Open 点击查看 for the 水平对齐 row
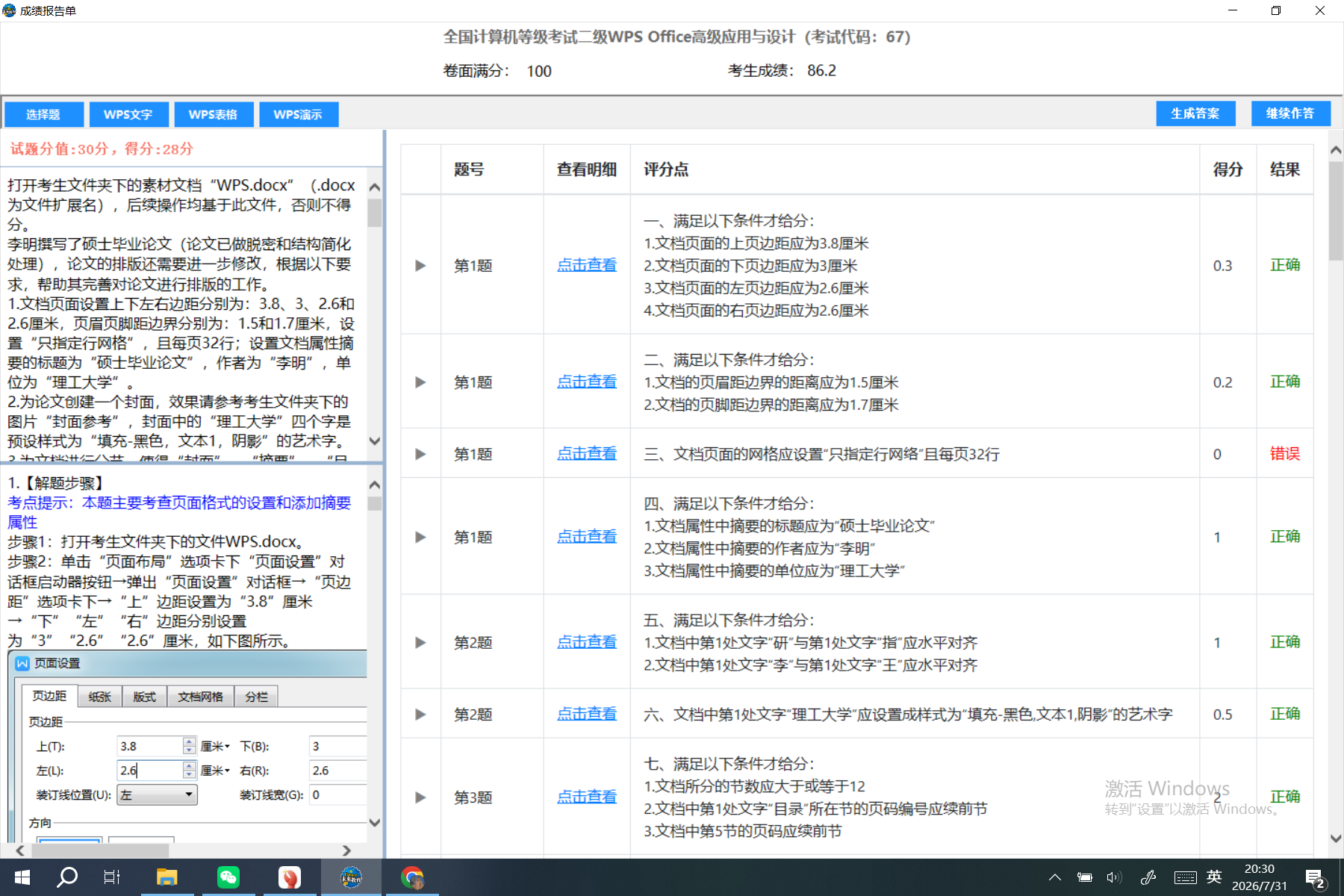This screenshot has width=1344, height=896. click(x=587, y=642)
